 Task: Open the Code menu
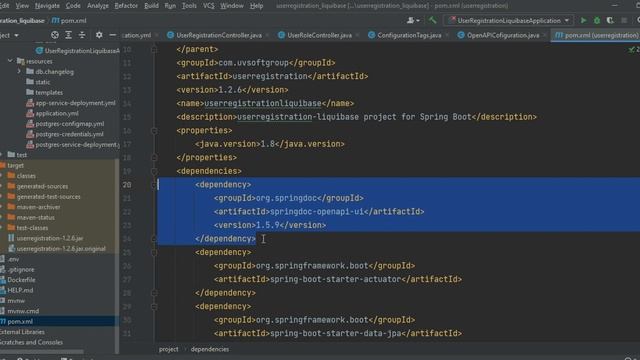pos(73,6)
